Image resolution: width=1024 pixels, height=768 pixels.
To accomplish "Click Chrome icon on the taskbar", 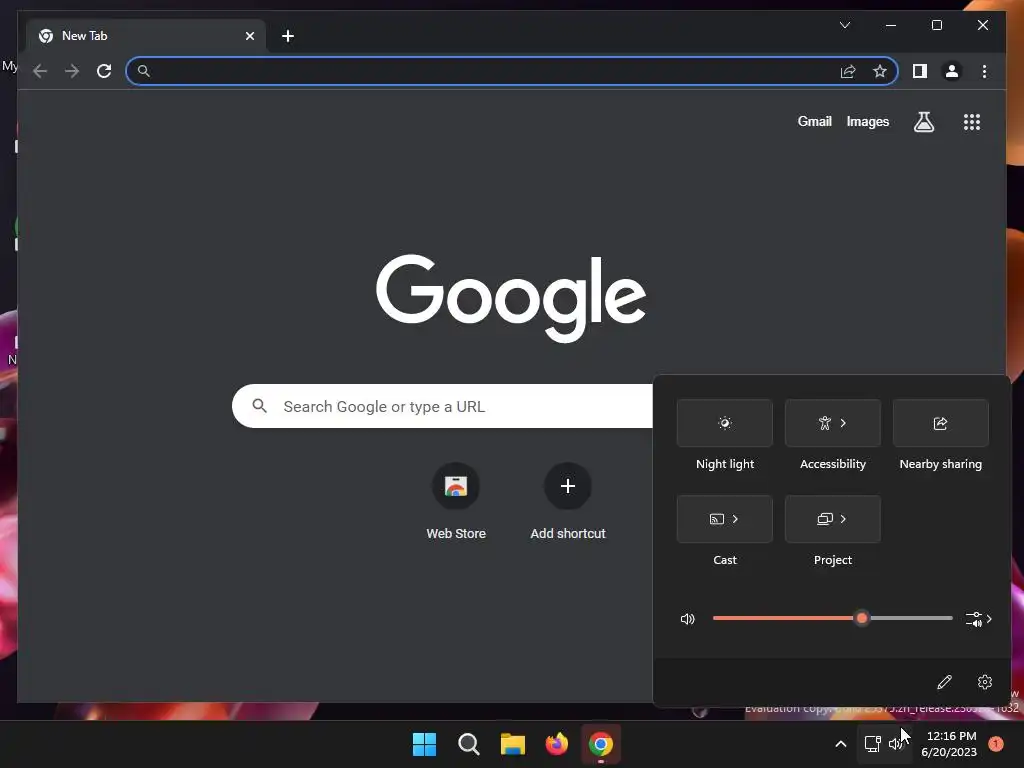I will (601, 744).
